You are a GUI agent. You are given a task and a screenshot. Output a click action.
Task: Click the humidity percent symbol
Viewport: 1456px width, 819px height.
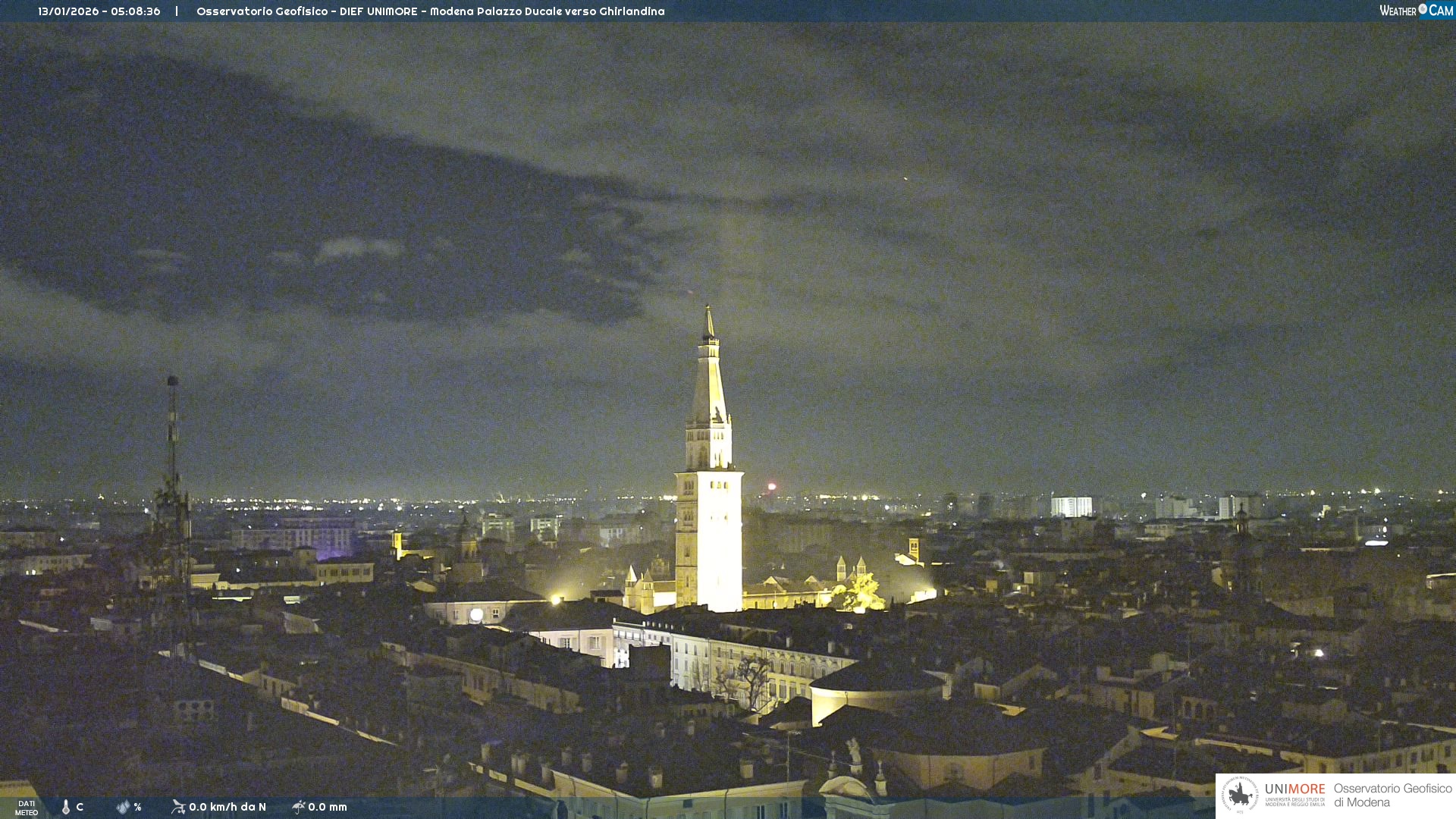point(137,807)
